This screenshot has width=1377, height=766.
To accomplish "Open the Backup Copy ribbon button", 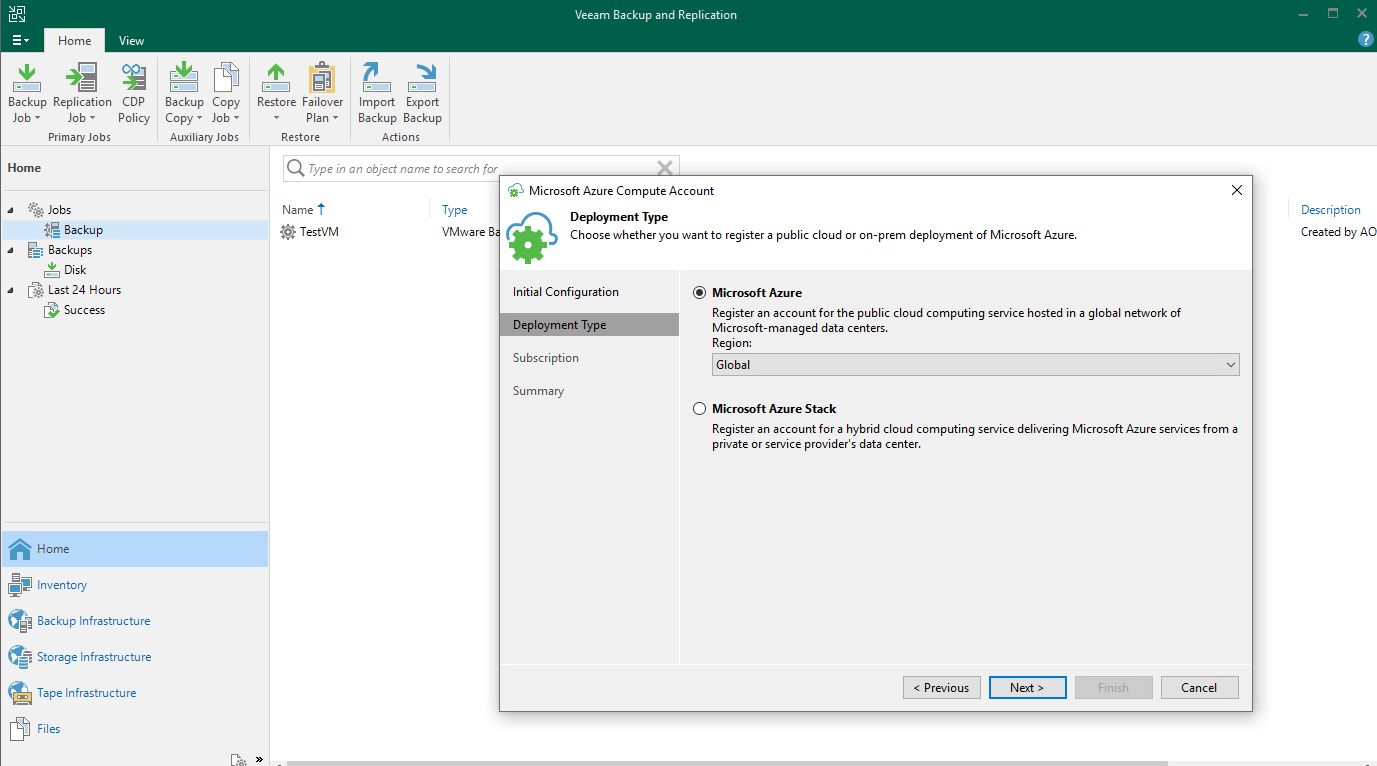I will click(x=184, y=92).
